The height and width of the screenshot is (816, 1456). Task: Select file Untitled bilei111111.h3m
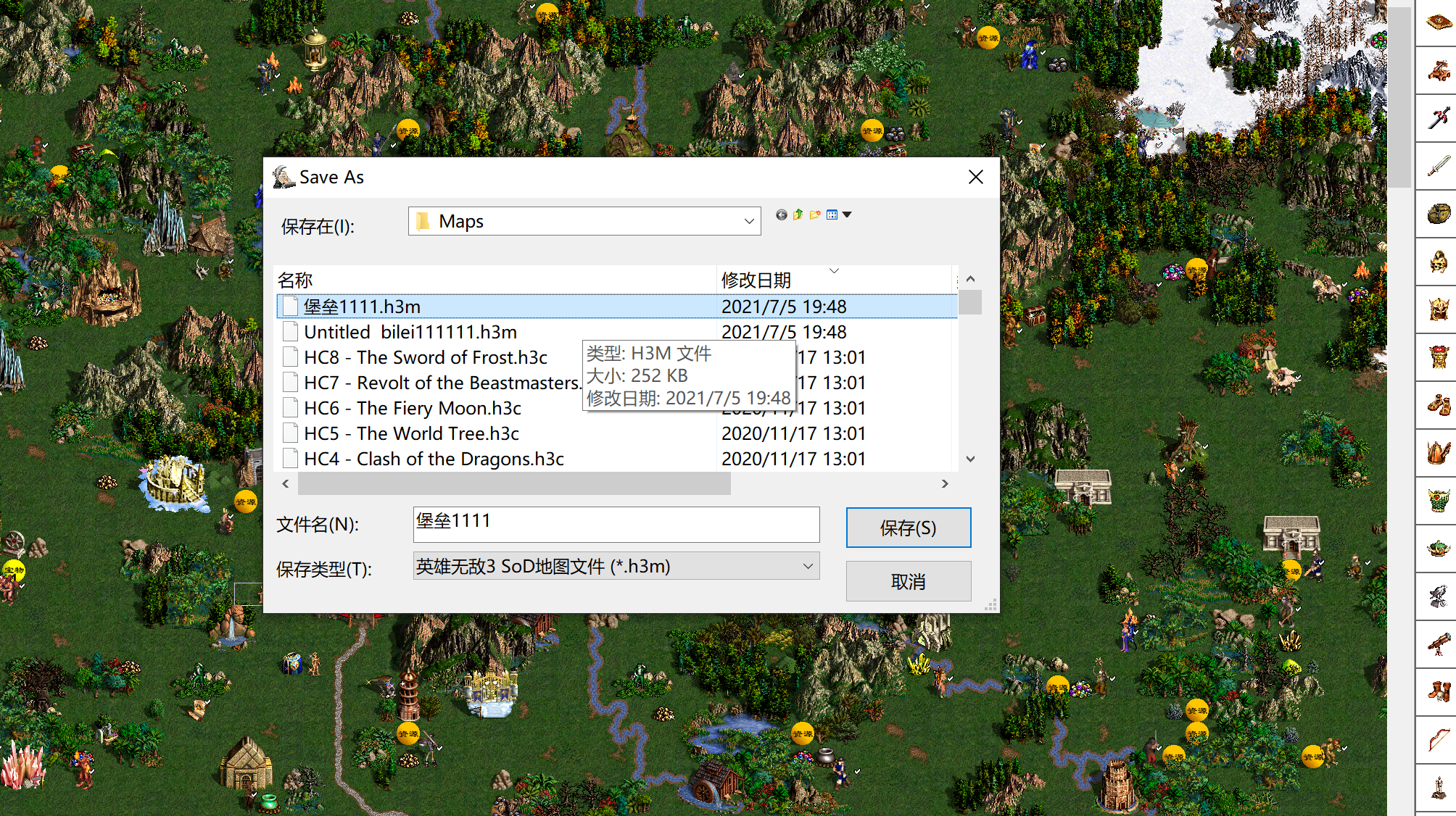tap(410, 332)
